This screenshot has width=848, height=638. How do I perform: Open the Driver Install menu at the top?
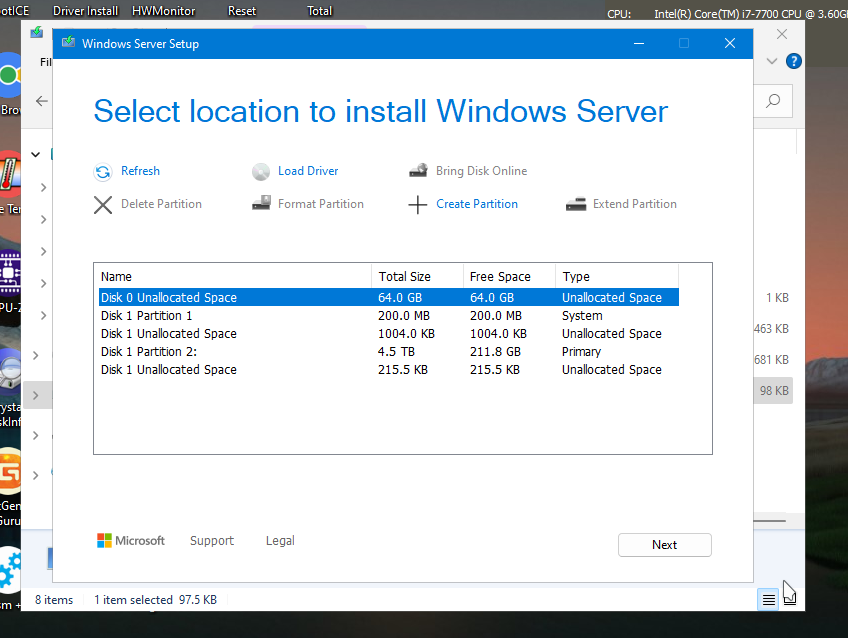[85, 10]
